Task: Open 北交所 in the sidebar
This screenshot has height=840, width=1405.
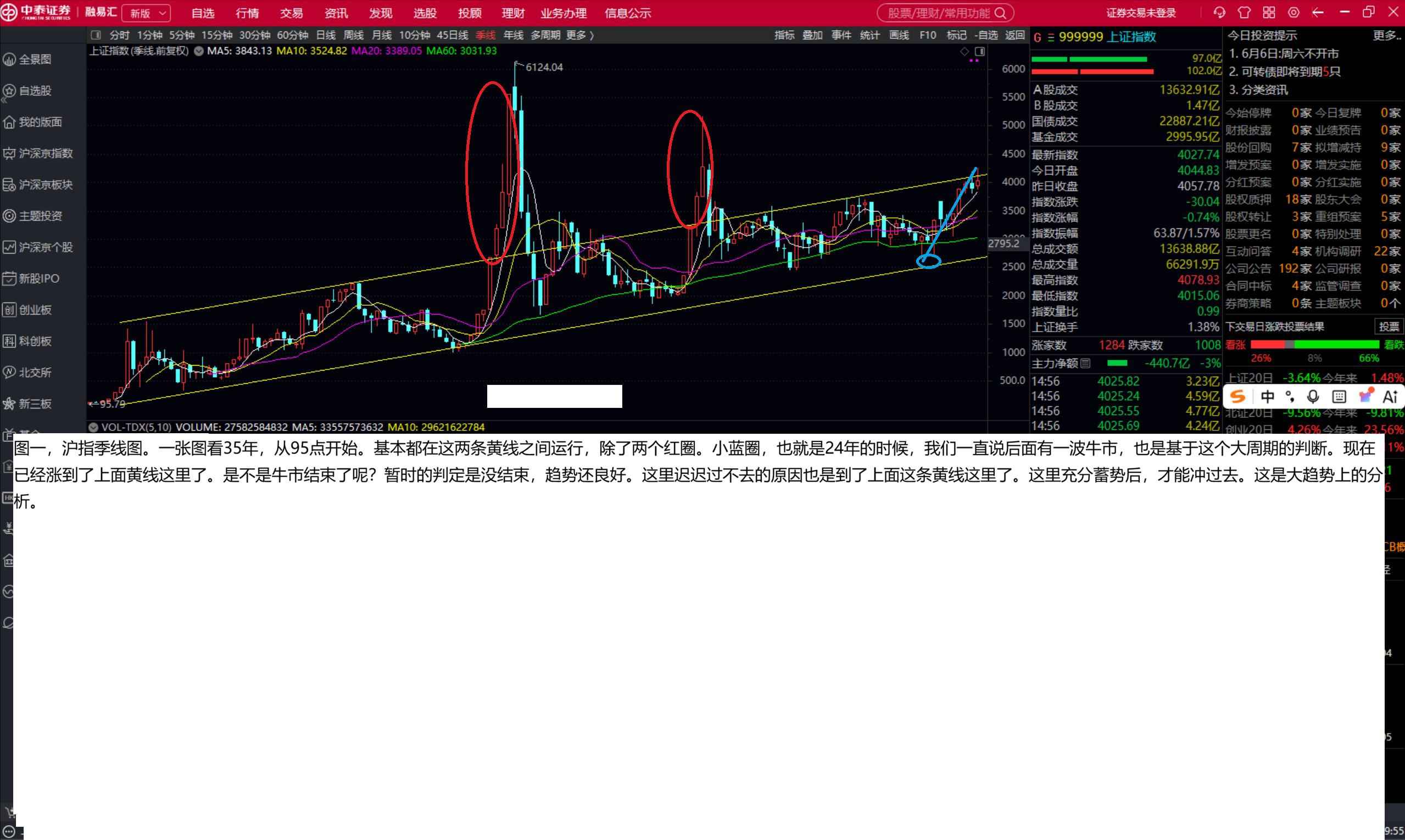Action: click(x=27, y=372)
